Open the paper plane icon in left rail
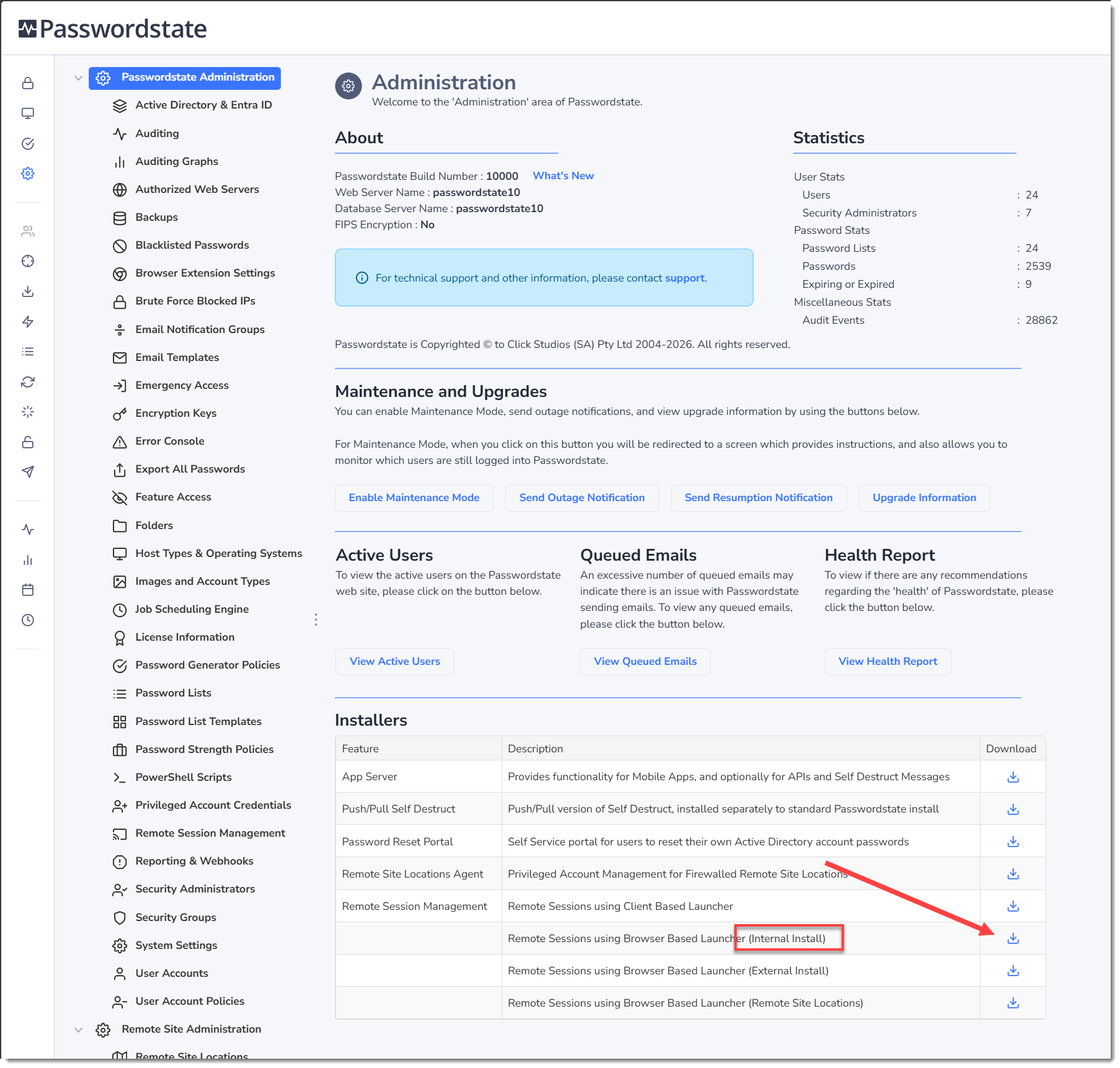Image resolution: width=1120 pixels, height=1068 pixels. pos(28,472)
